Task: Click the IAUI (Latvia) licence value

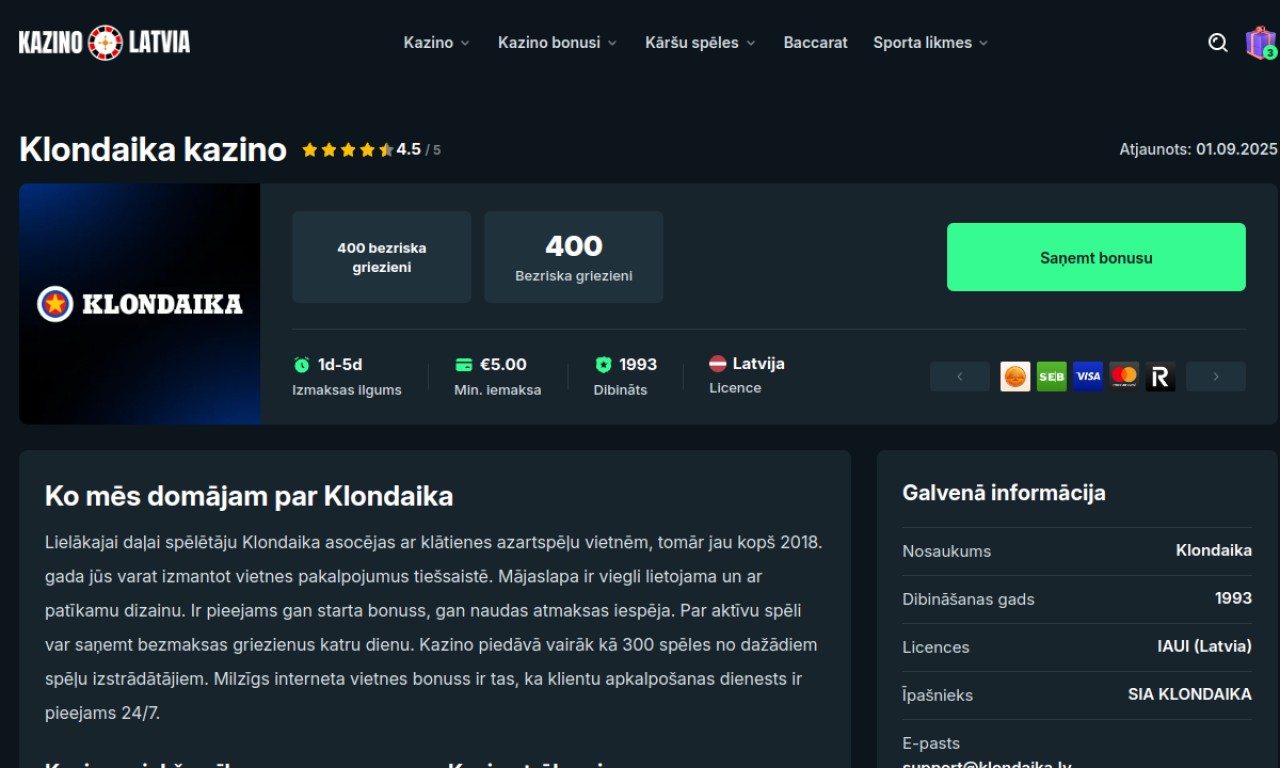Action: 1204,646
